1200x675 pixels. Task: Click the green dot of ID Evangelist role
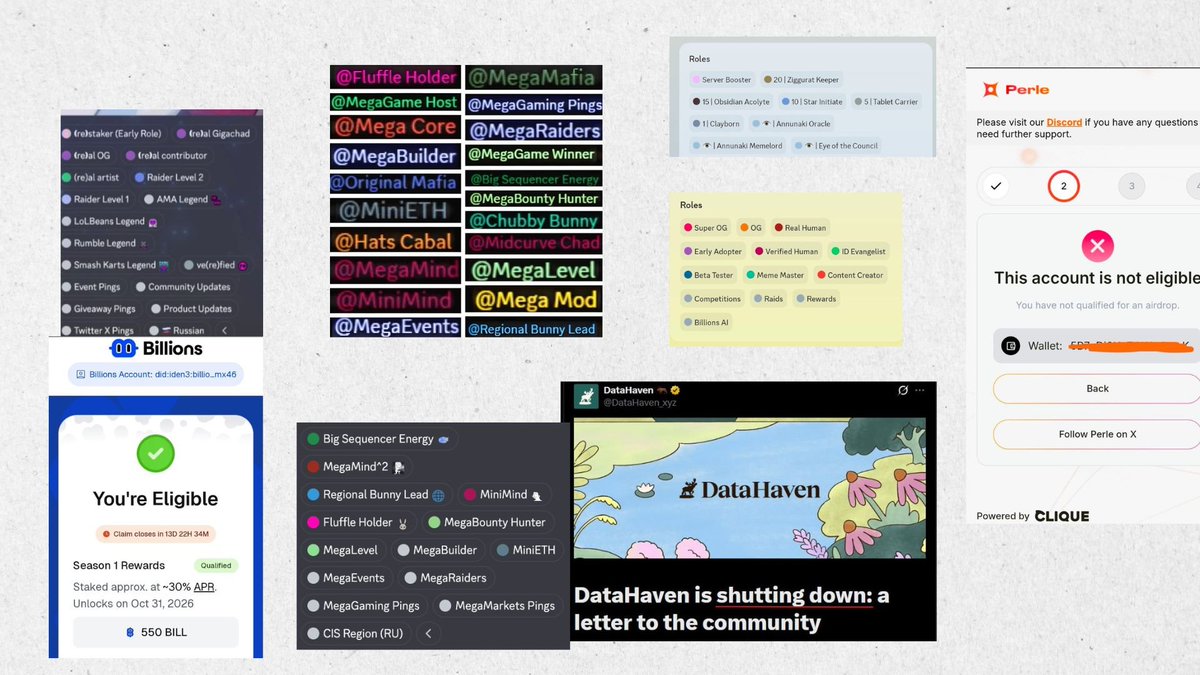click(834, 252)
